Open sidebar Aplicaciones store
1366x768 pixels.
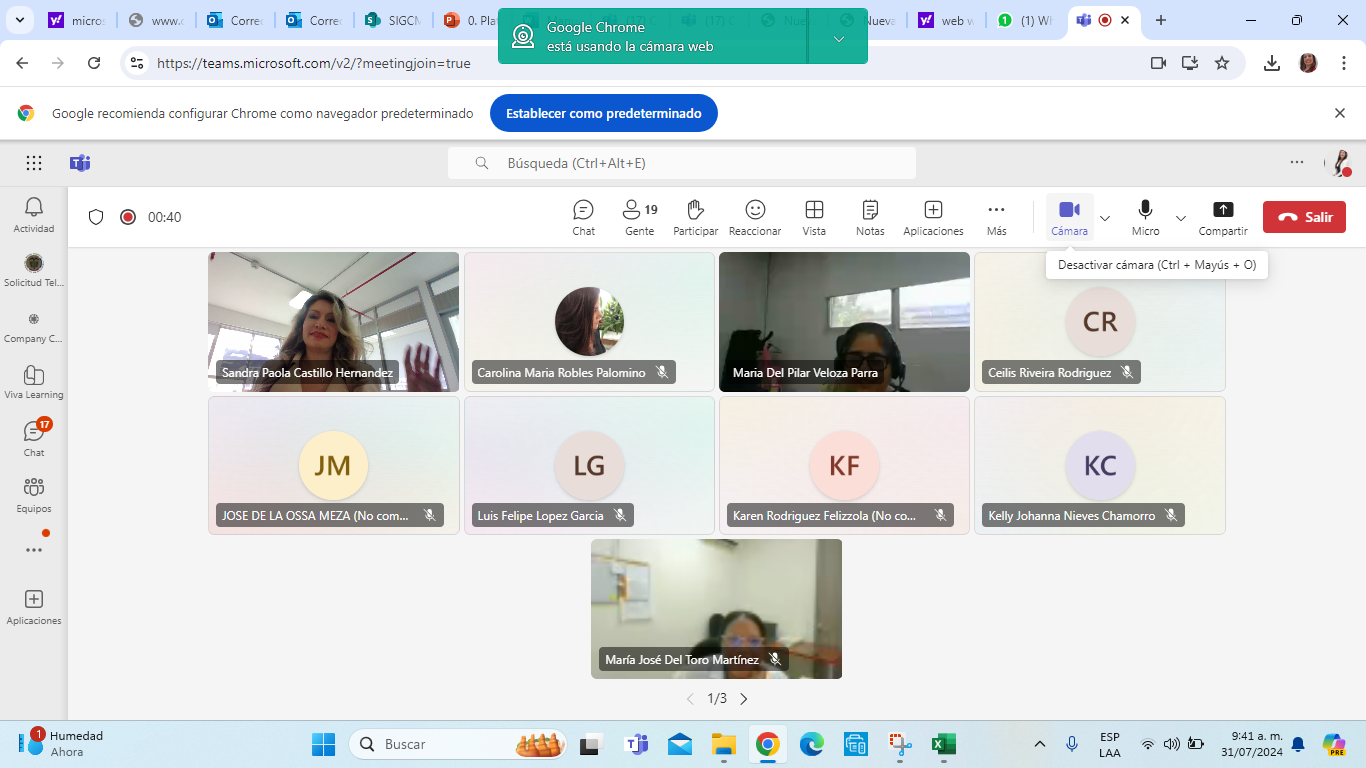pos(34,606)
